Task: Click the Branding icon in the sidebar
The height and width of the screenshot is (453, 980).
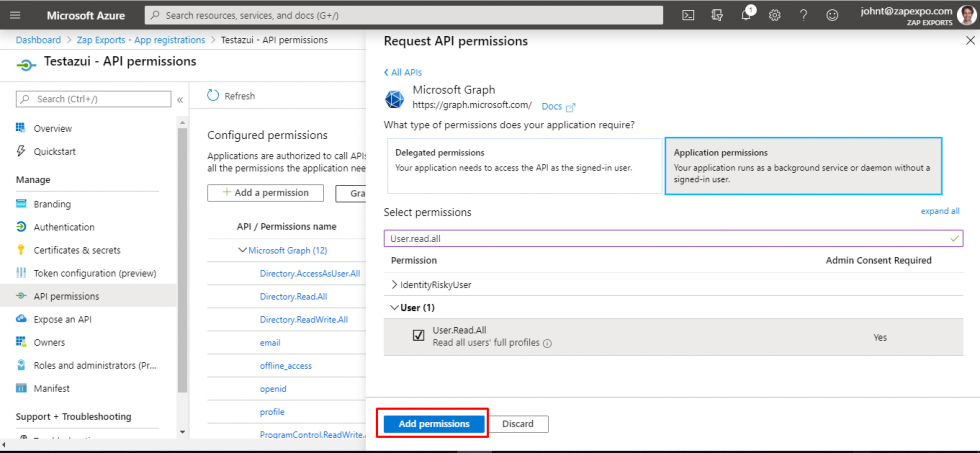Action: (x=21, y=204)
